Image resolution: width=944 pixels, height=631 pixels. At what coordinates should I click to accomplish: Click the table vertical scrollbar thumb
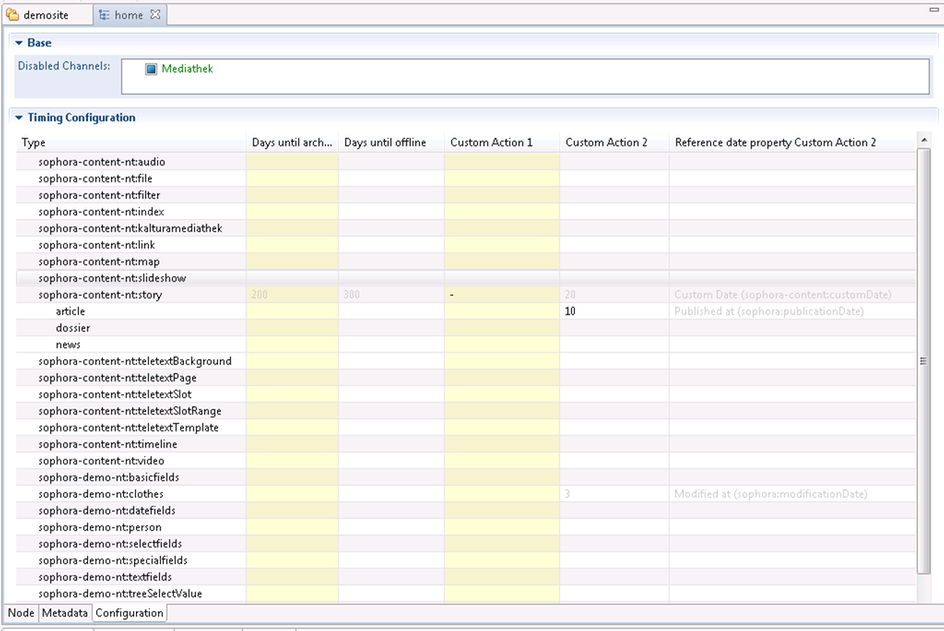point(924,361)
